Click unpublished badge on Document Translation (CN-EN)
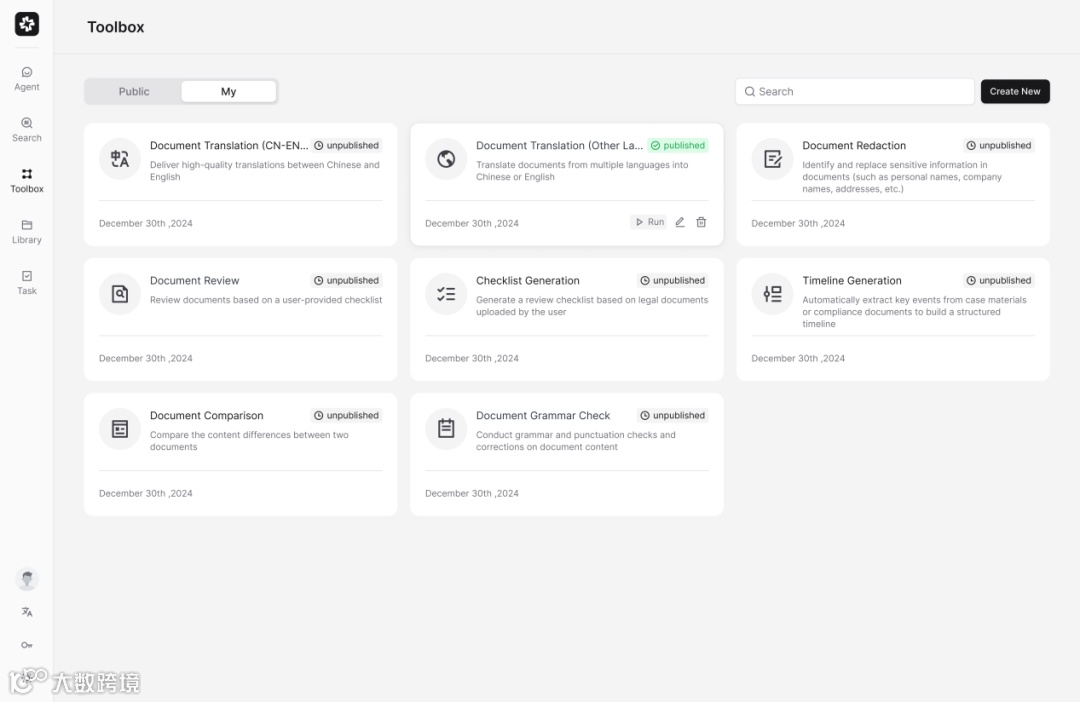The height and width of the screenshot is (702, 1080). coord(346,145)
